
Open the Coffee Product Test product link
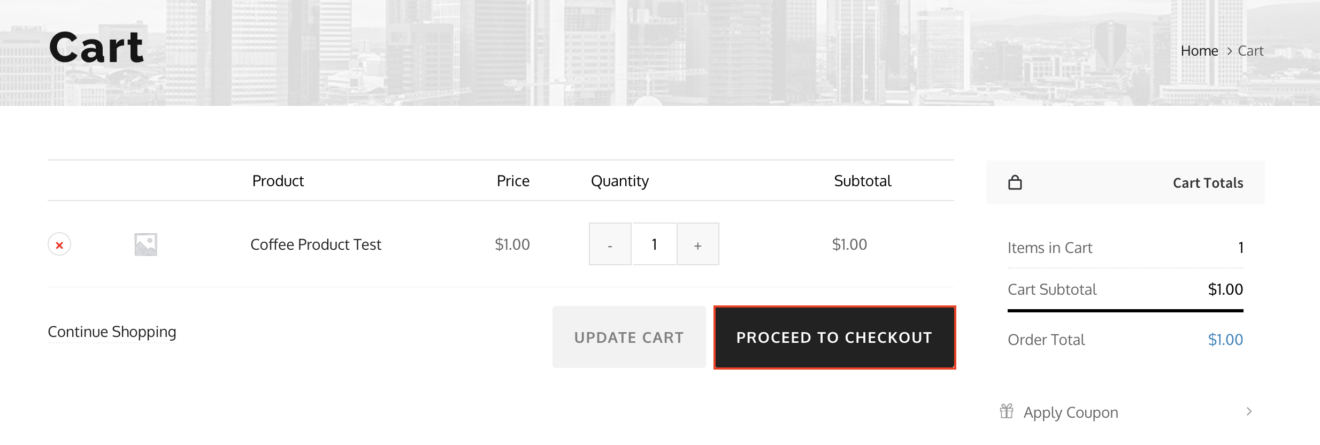point(316,244)
